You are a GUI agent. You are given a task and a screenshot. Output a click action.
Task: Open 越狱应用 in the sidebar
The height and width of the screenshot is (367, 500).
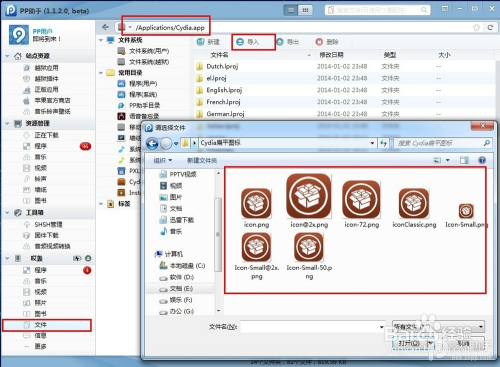pyautogui.click(x=46, y=68)
